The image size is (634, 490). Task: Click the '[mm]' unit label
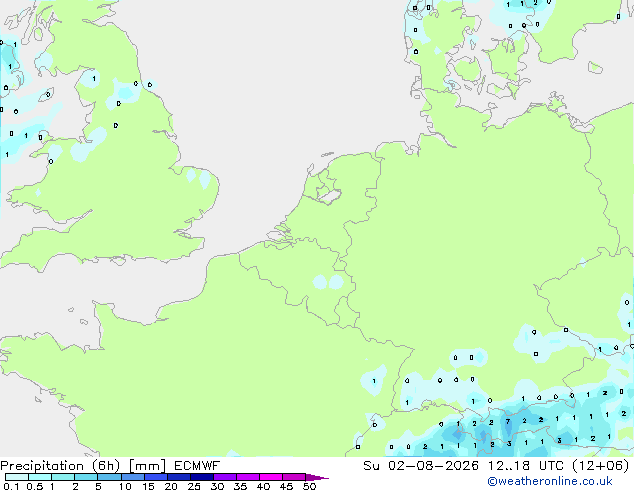tap(147, 466)
